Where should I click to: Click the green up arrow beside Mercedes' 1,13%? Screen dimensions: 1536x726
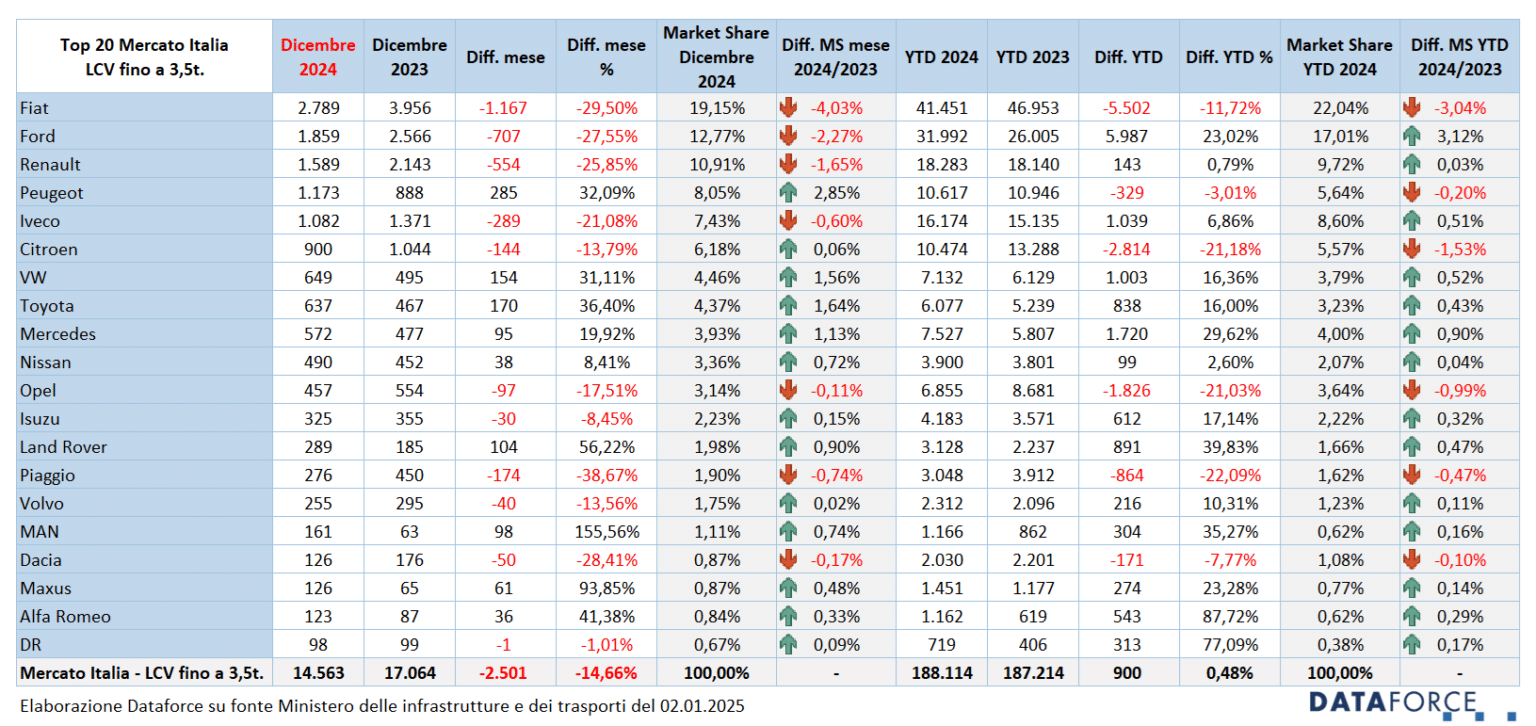(x=788, y=334)
